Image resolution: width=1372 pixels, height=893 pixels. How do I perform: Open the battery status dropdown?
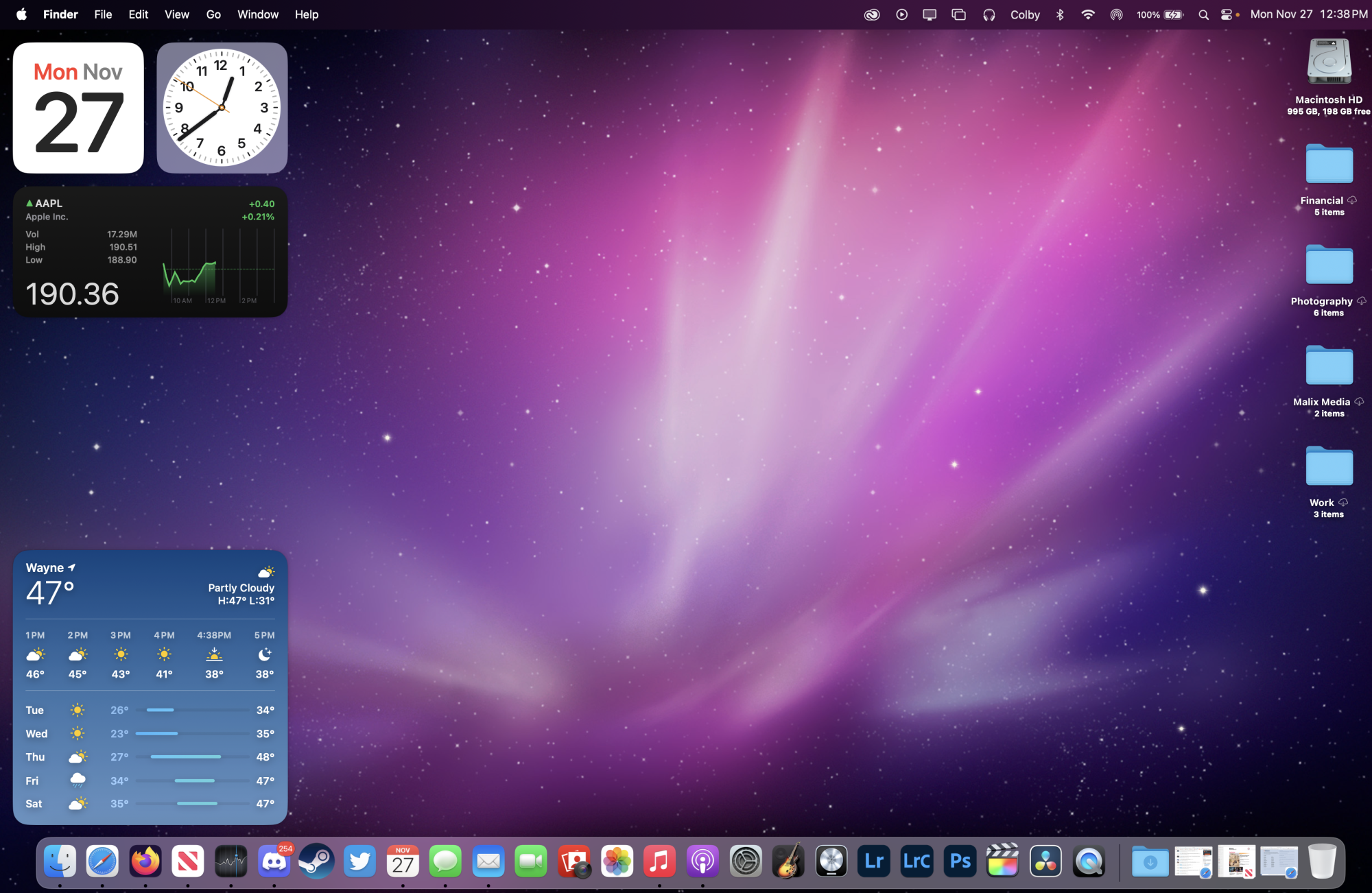[x=1173, y=14]
